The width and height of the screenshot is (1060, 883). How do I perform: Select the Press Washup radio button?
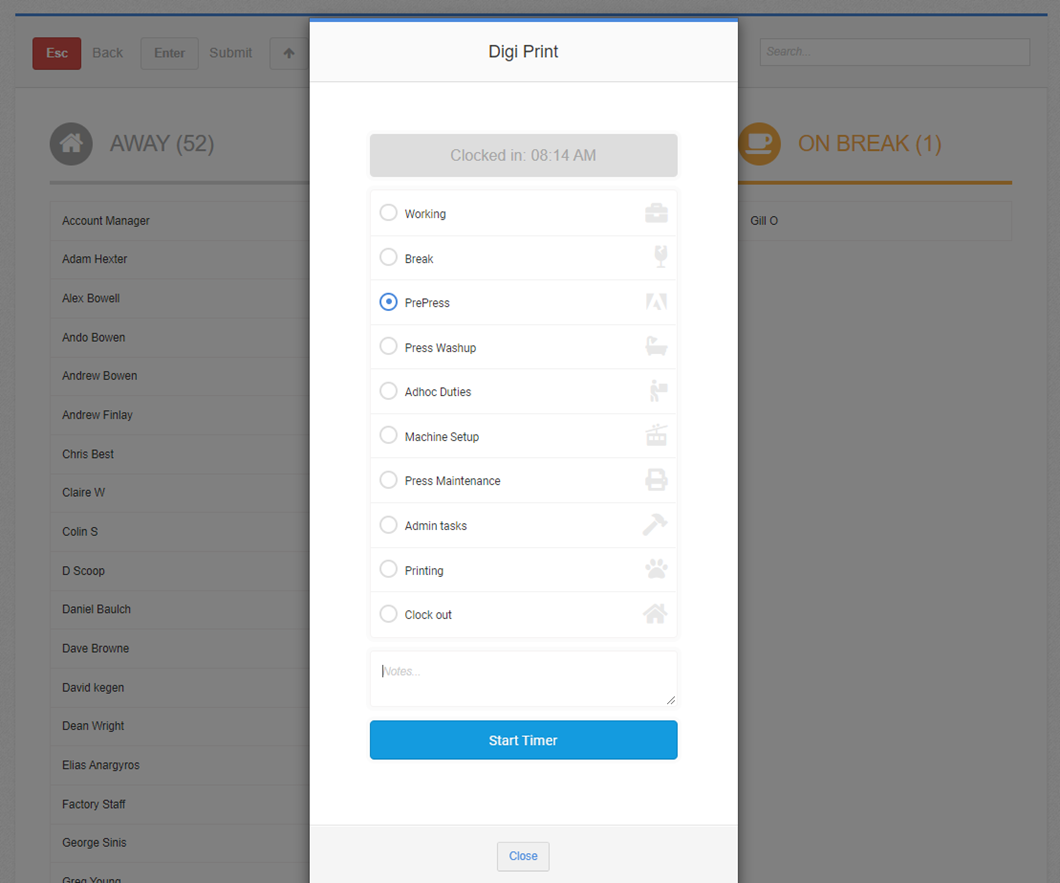point(388,346)
